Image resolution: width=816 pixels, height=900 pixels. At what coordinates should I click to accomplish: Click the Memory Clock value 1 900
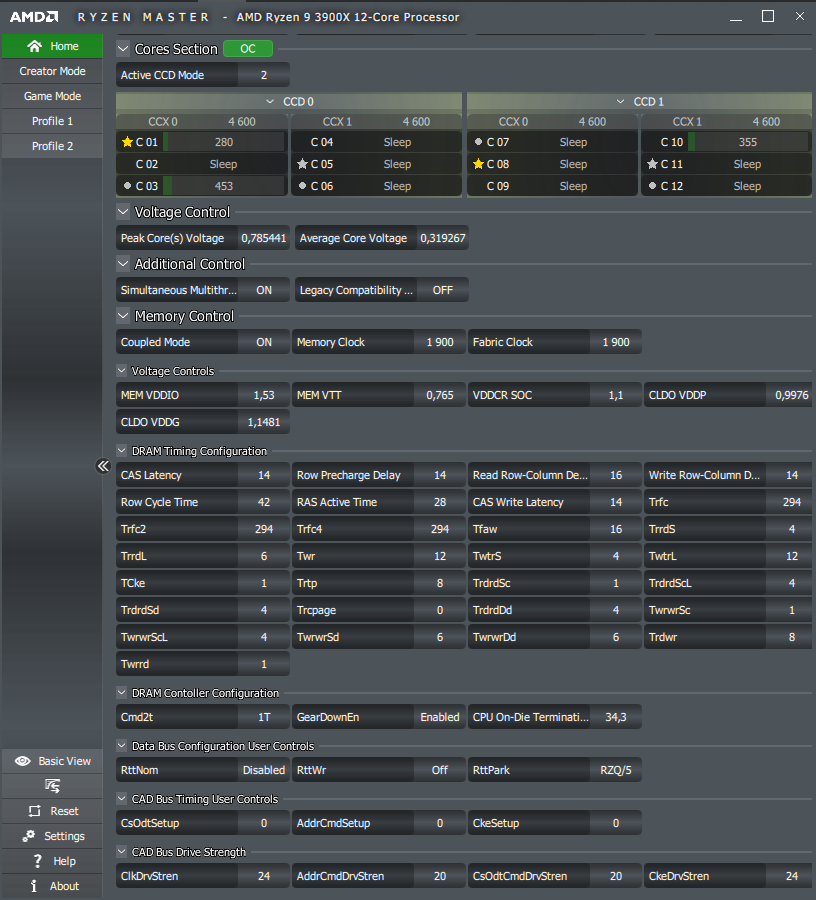(x=440, y=342)
